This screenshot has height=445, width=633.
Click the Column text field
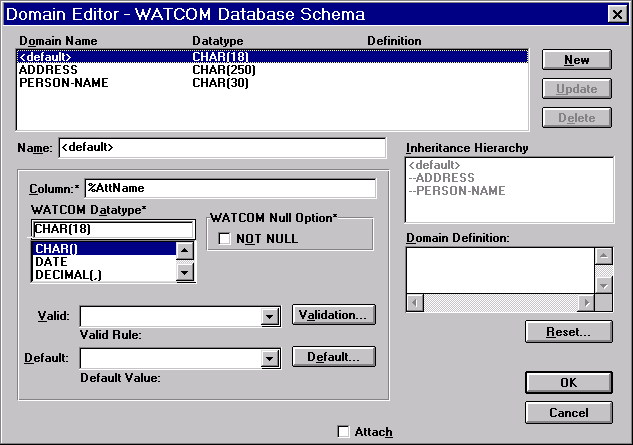pyautogui.click(x=230, y=188)
